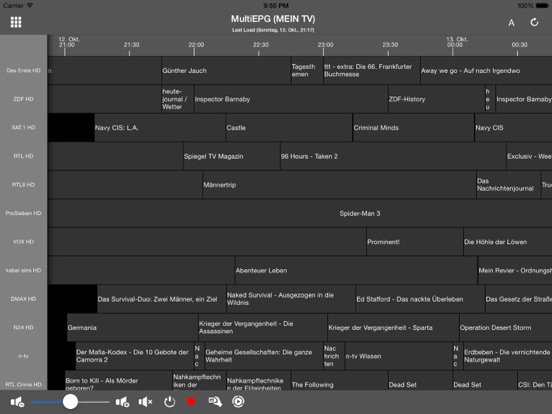Viewport: 552px width, 414px height.
Task: Open Spider-Man 3 programme
Action: click(300, 213)
